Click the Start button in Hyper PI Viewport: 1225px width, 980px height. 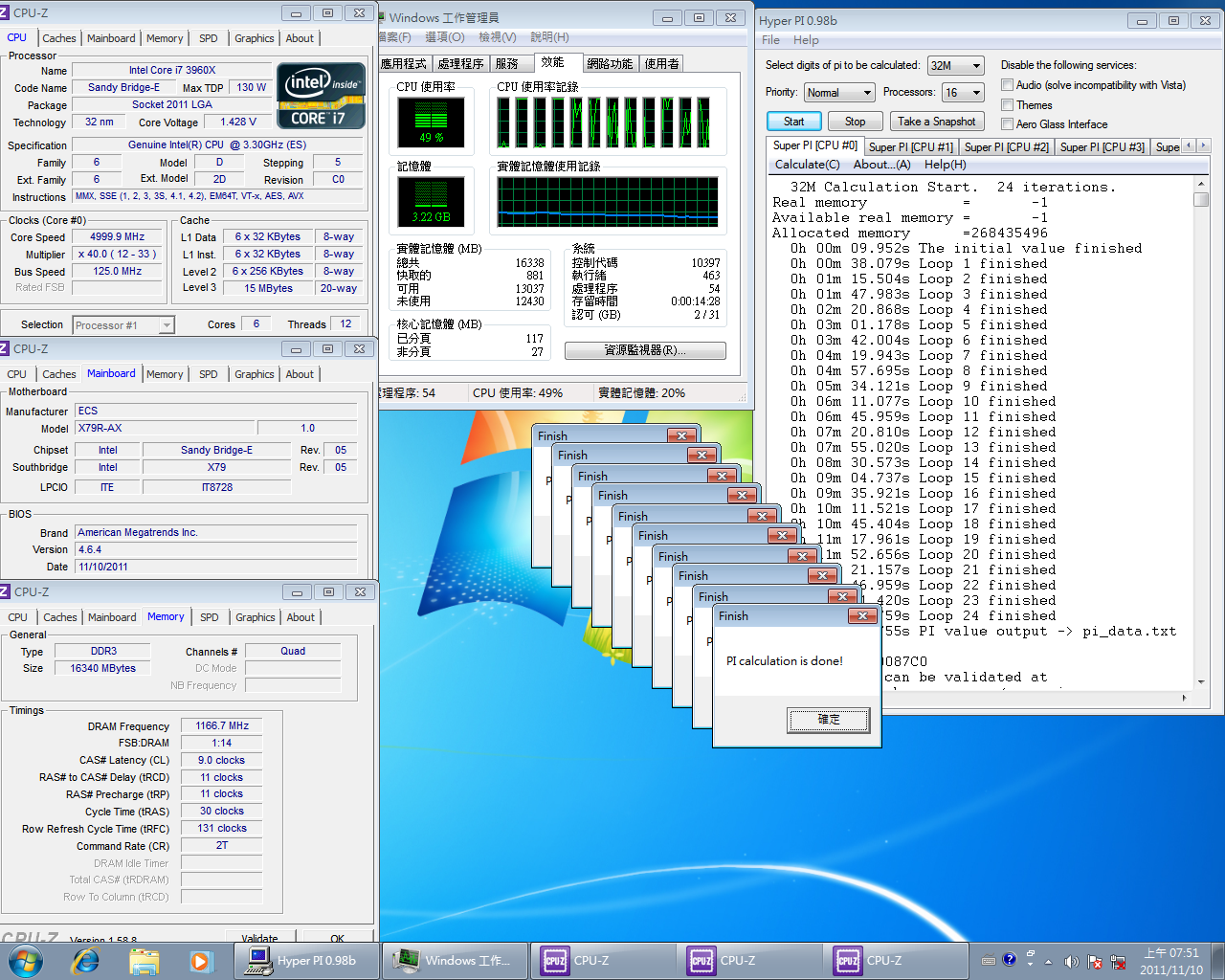pos(793,122)
